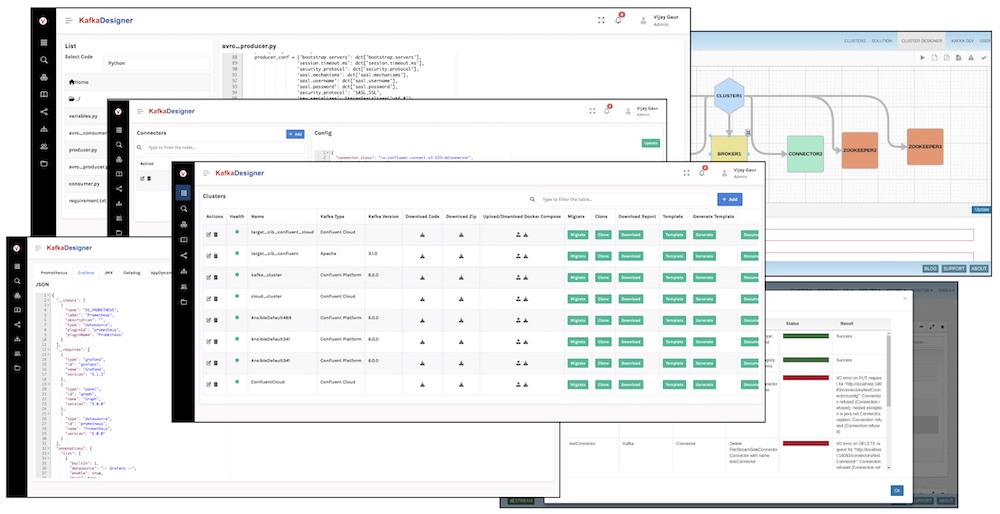Download code for target_cib_confluent_cloud
The width and height of the screenshot is (1000, 514).
(x=422, y=235)
